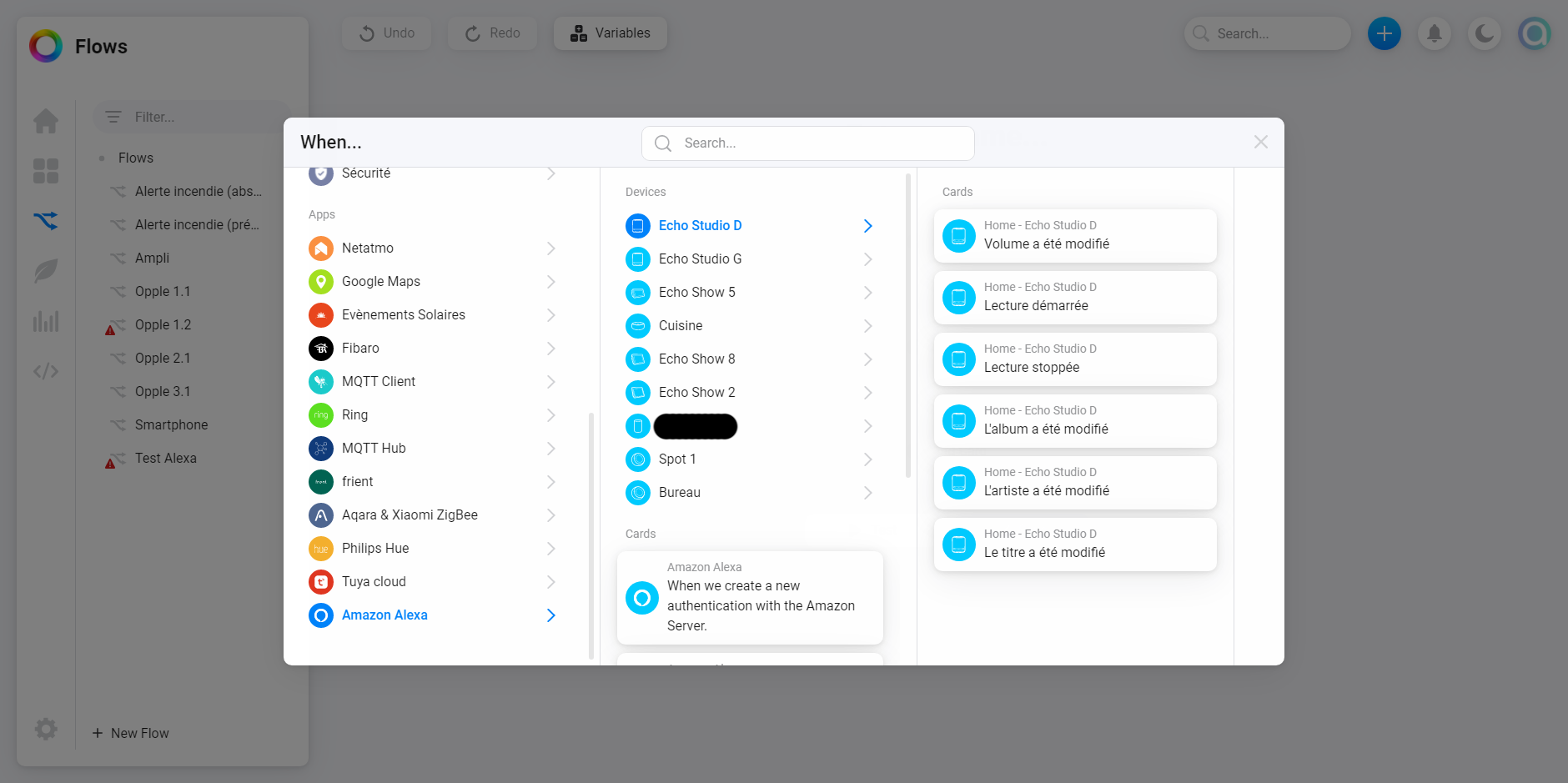Select the 'Volume a été modifié' card
This screenshot has width=1568, height=783.
(1075, 236)
